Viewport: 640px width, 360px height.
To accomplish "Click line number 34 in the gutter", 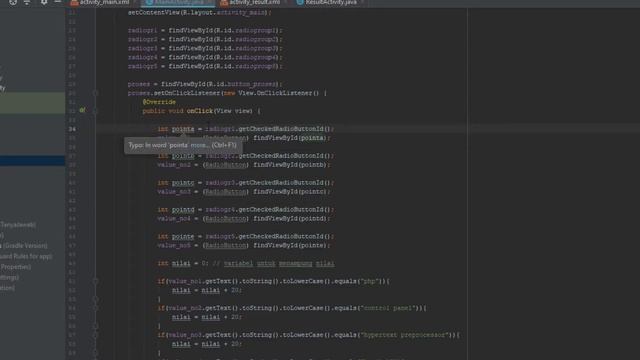I will click(x=72, y=129).
